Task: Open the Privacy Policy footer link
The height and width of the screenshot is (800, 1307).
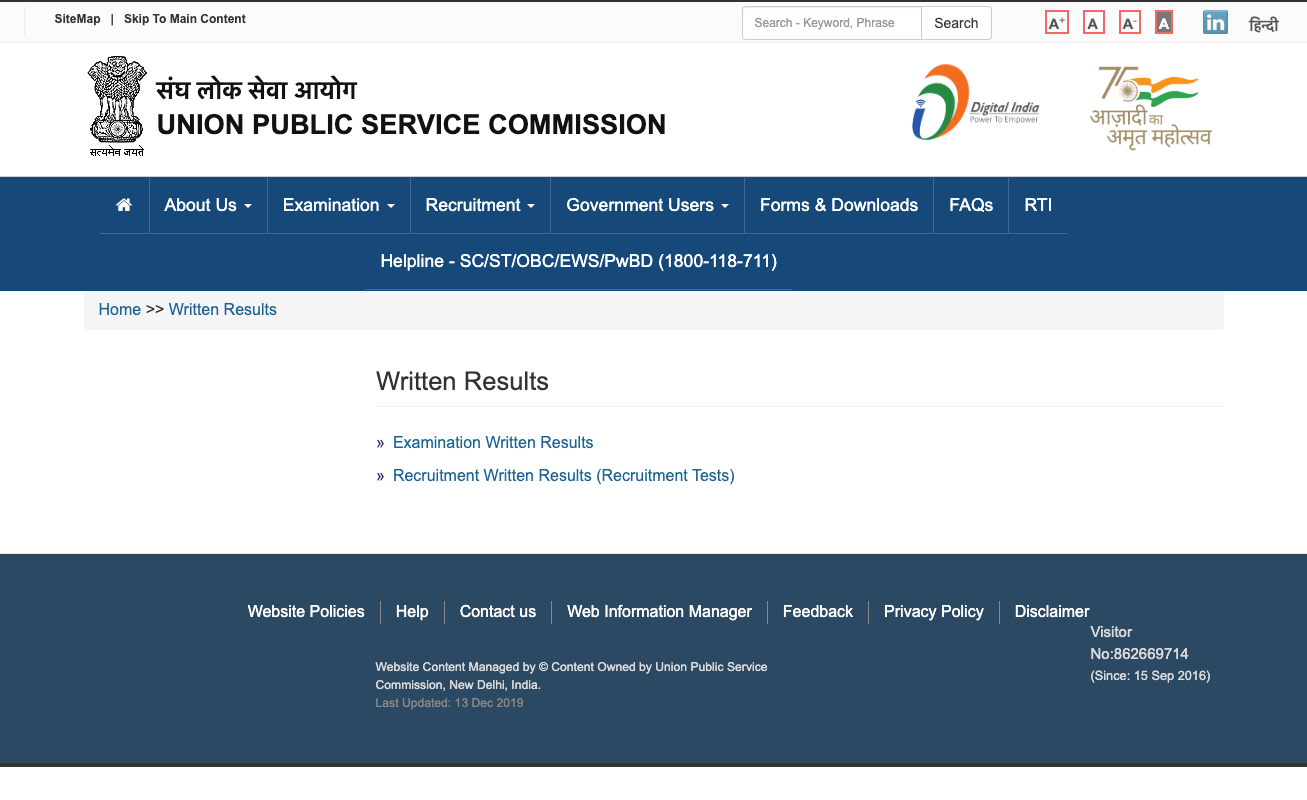Action: point(934,611)
